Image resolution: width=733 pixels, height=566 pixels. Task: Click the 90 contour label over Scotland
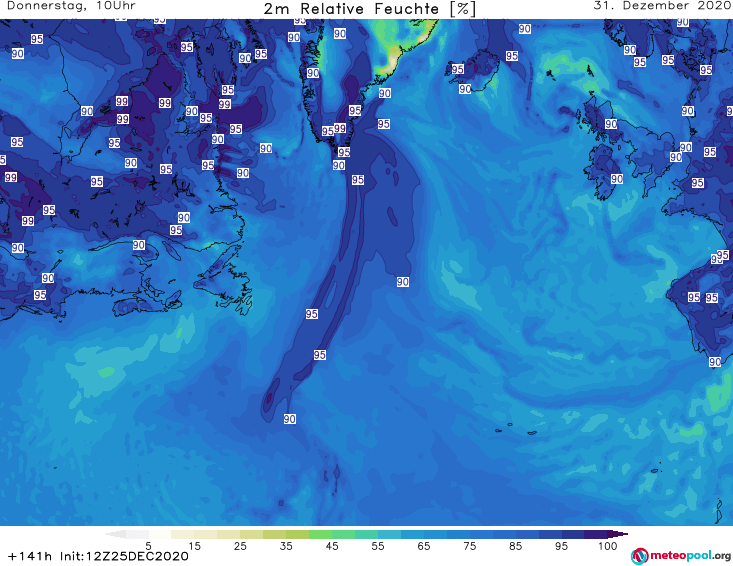[x=611, y=124]
